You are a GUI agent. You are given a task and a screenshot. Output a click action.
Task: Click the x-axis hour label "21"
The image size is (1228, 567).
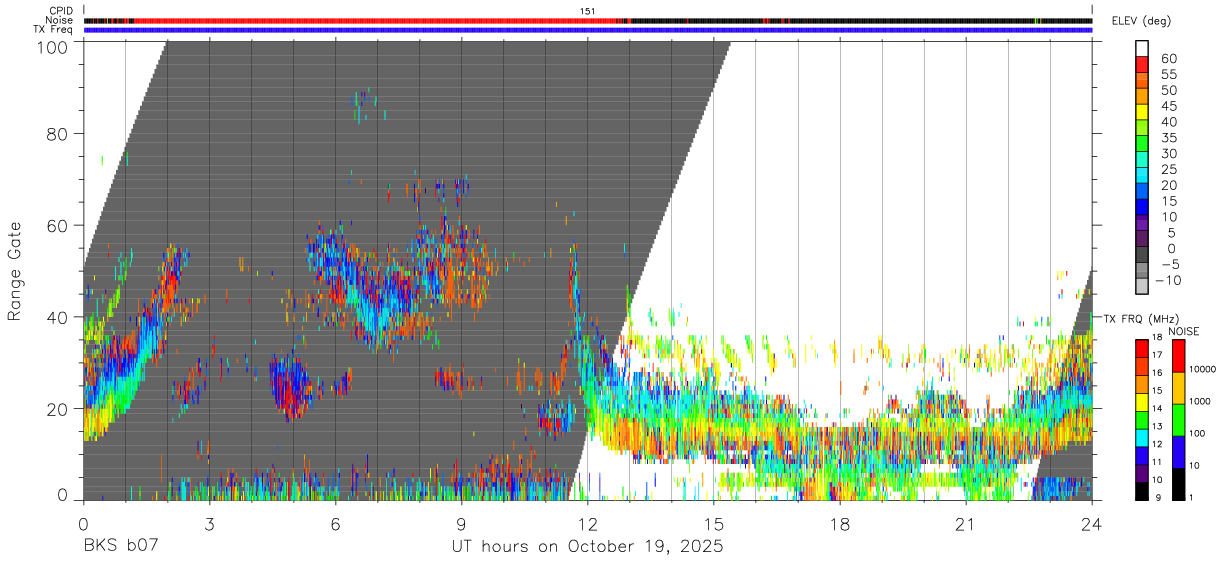coord(966,524)
